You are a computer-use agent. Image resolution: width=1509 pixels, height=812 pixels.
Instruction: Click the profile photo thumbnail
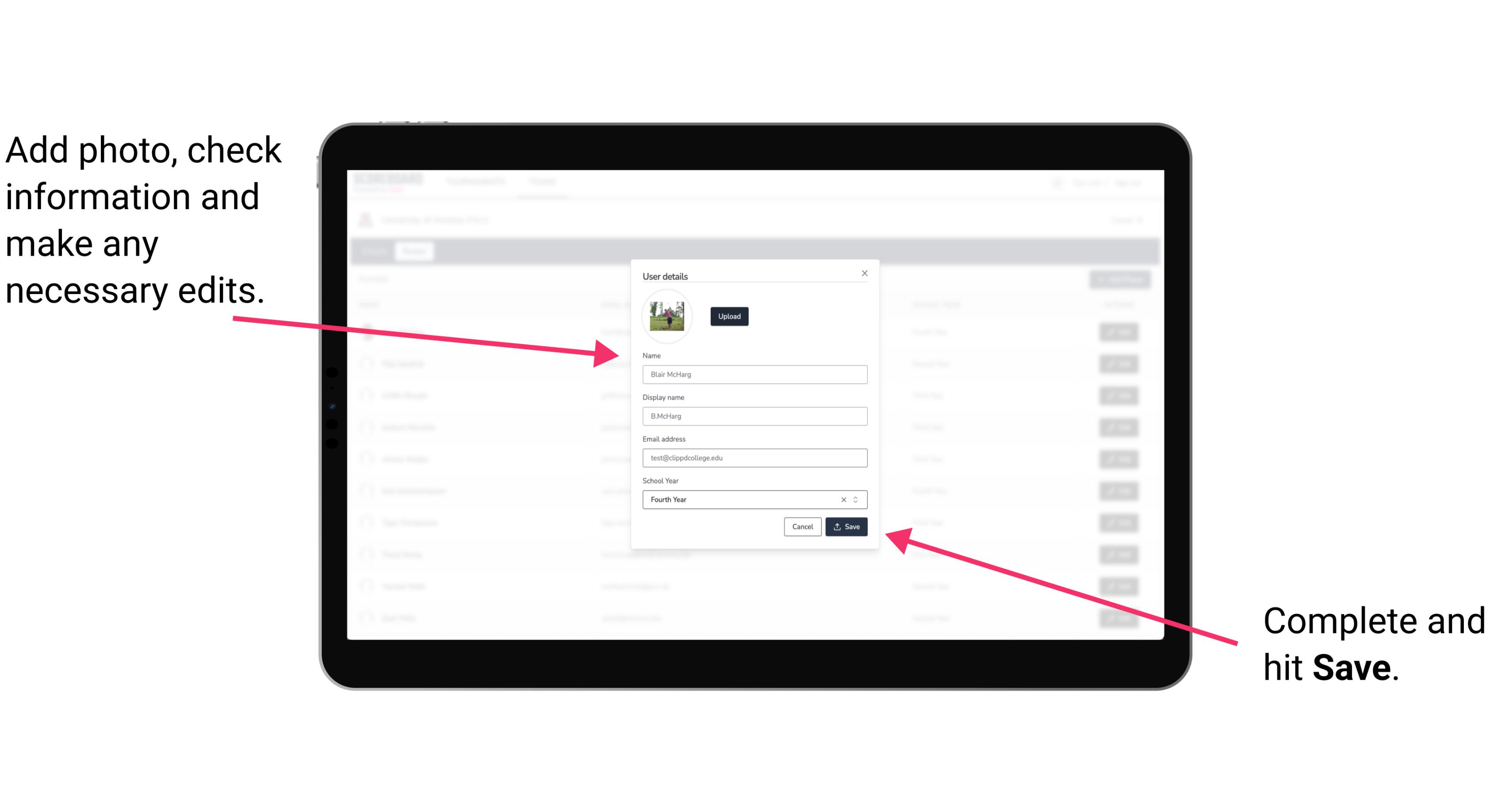[665, 317]
